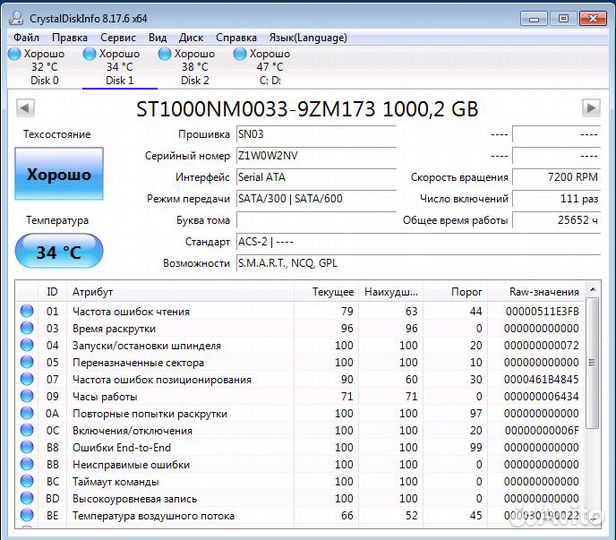Click the status icon for attribute 0A

tap(27, 413)
